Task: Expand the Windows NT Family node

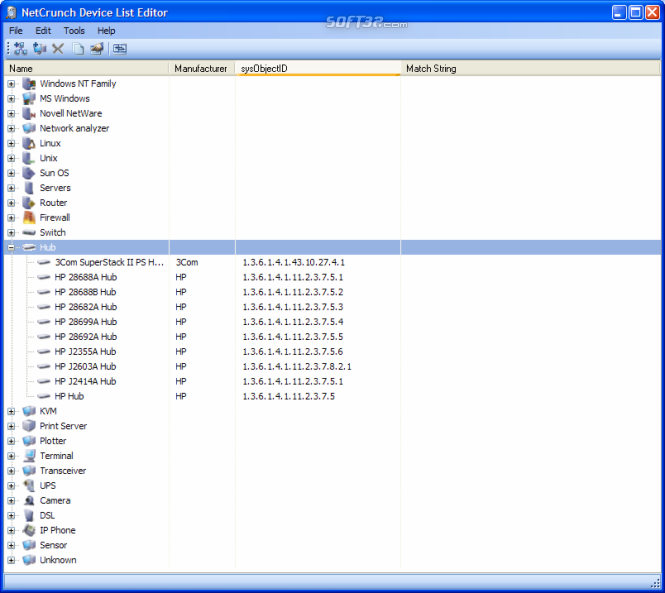Action: pyautogui.click(x=11, y=84)
